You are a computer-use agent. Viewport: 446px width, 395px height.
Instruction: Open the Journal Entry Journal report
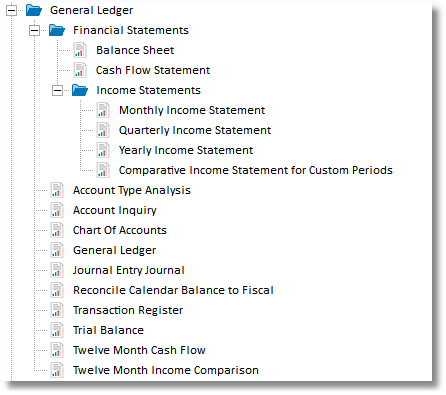point(129,270)
